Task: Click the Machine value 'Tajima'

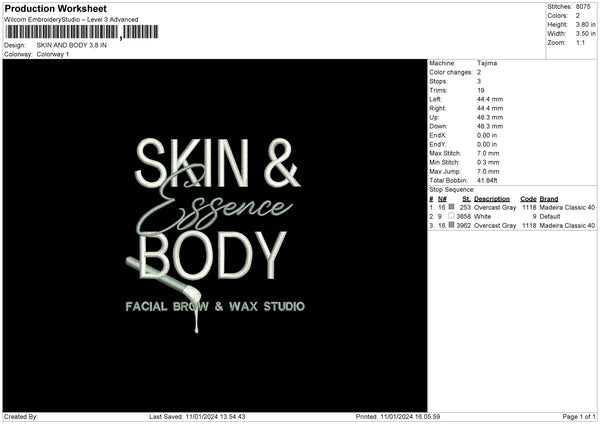Action: coord(487,63)
